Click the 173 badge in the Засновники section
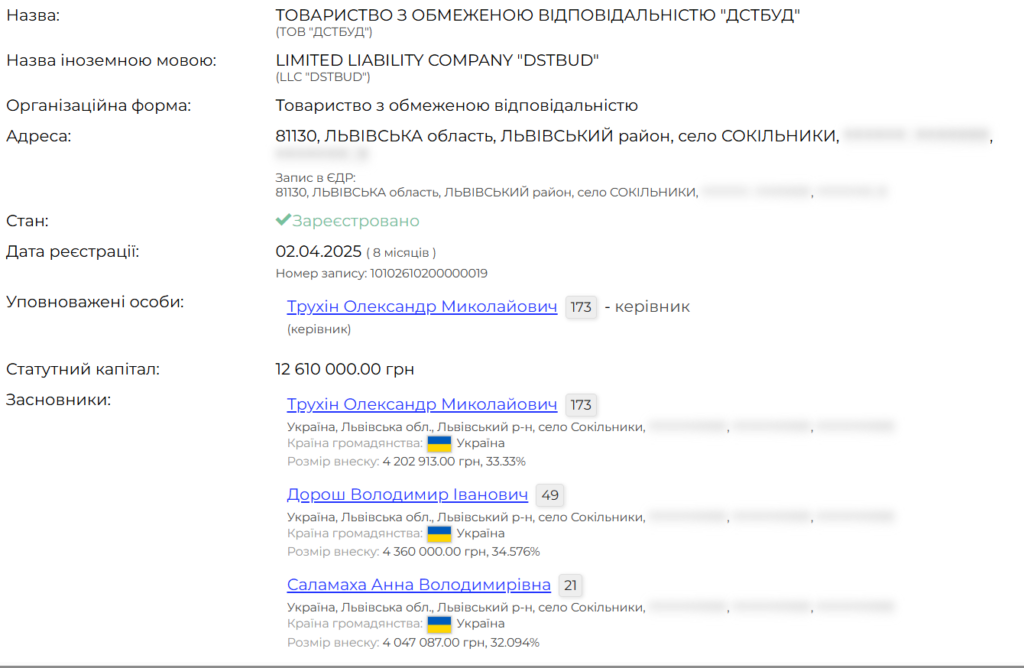 tap(581, 406)
